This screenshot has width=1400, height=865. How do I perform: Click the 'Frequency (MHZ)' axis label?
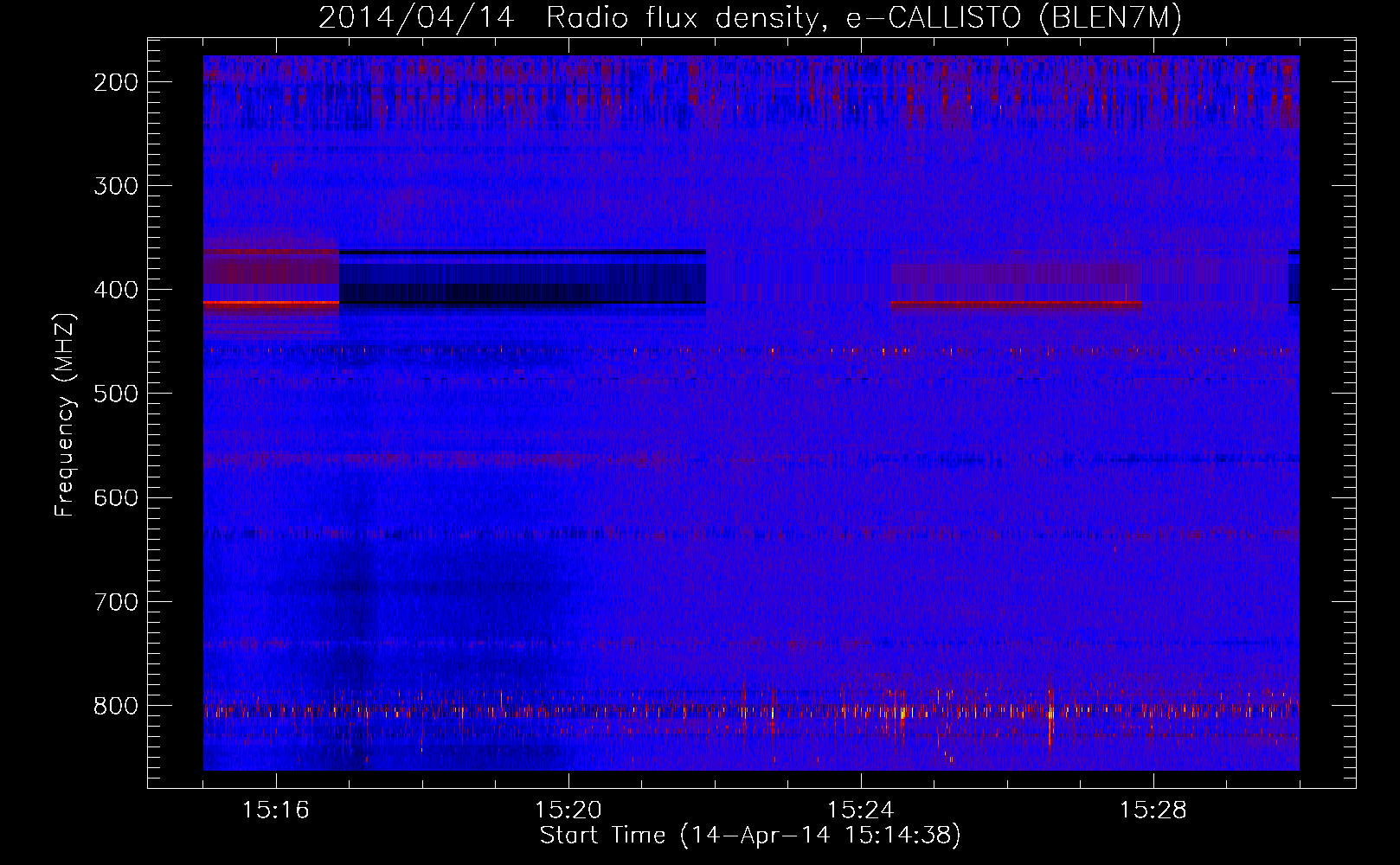pos(65,415)
